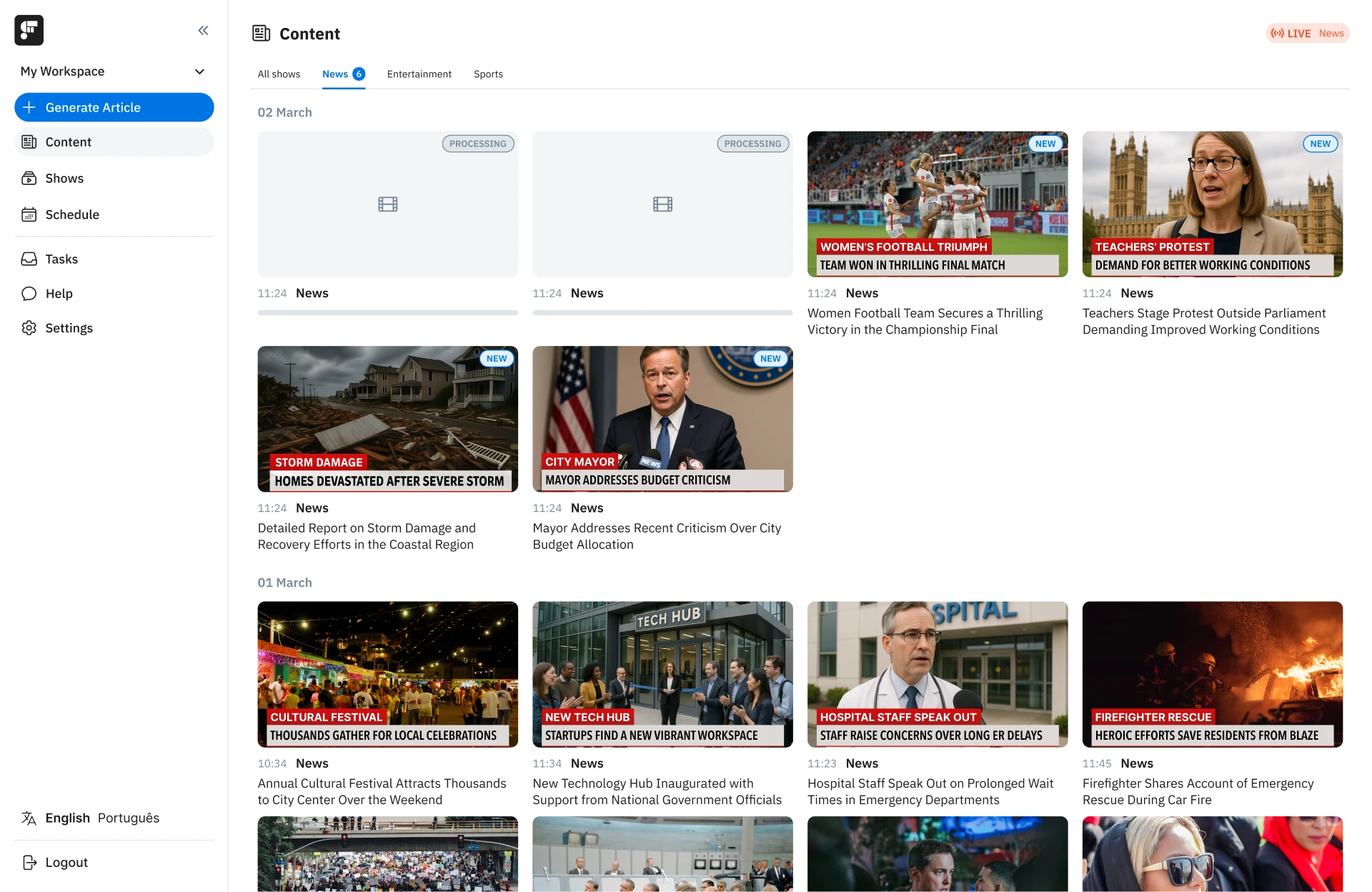Switch to the Entertainment tab
1372x892 pixels.
(419, 74)
